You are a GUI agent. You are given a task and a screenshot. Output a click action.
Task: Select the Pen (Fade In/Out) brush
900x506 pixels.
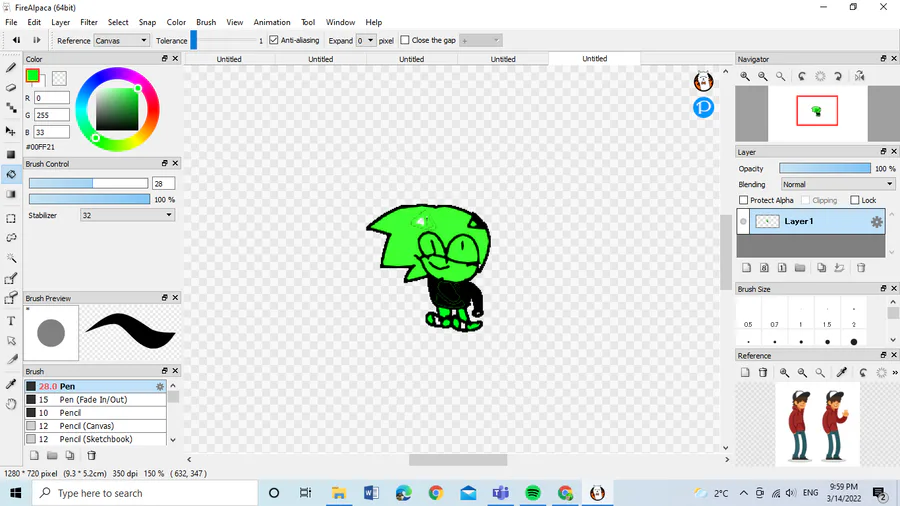pos(95,400)
